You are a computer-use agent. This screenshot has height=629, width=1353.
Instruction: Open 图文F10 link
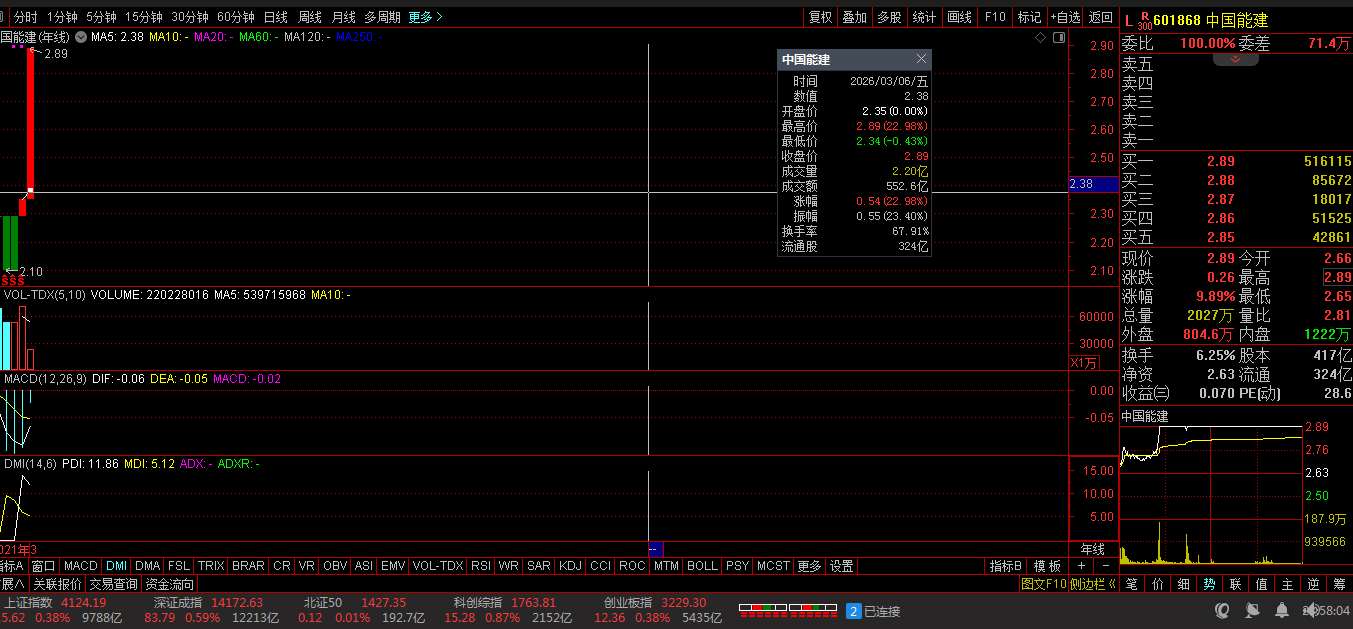pyautogui.click(x=1043, y=584)
